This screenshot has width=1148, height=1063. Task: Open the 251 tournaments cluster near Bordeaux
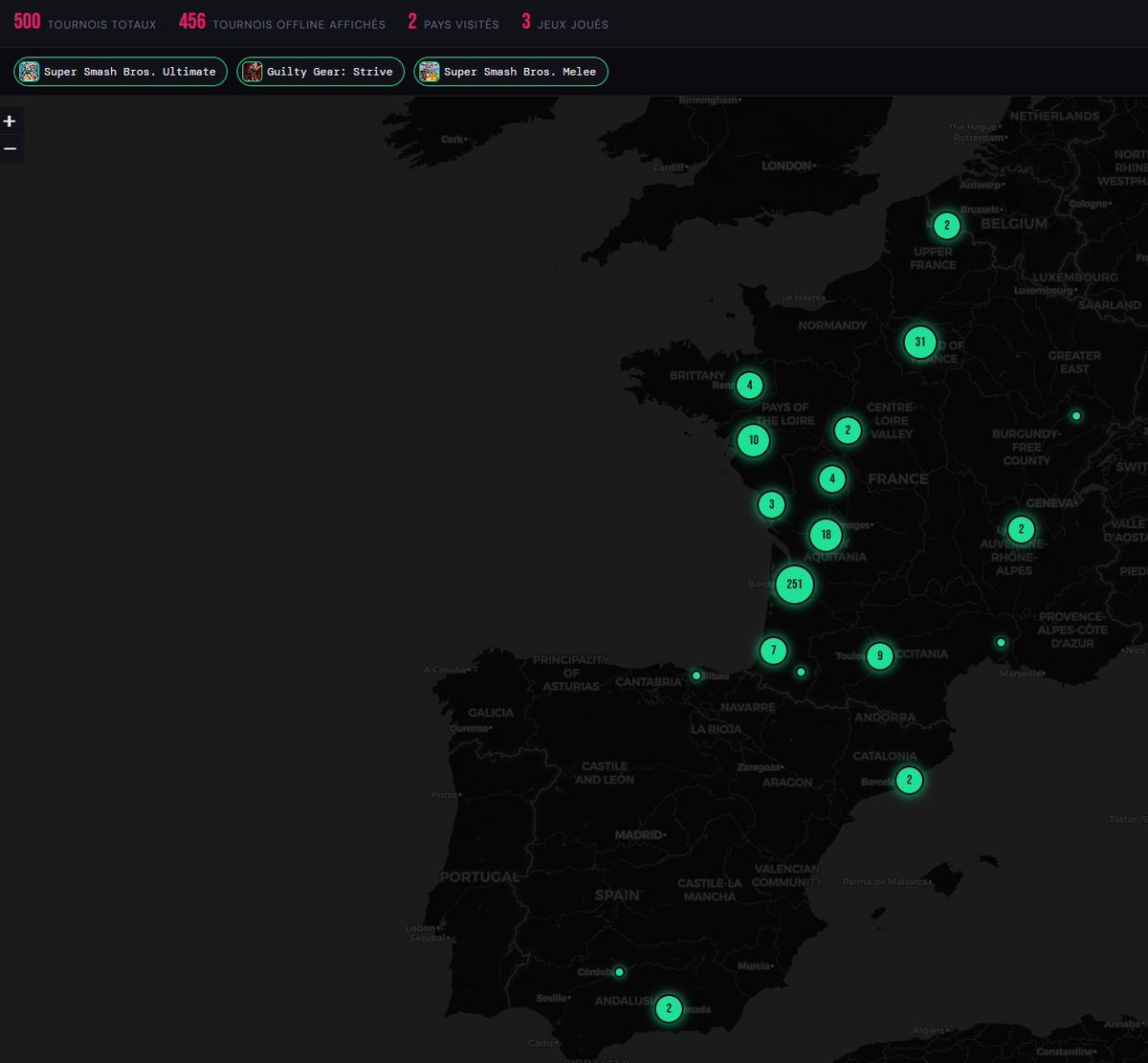[794, 585]
